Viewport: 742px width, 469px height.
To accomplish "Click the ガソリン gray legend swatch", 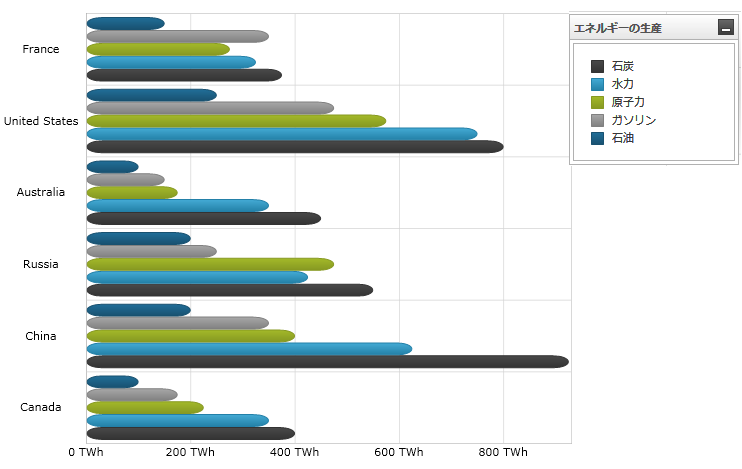I will (x=598, y=120).
